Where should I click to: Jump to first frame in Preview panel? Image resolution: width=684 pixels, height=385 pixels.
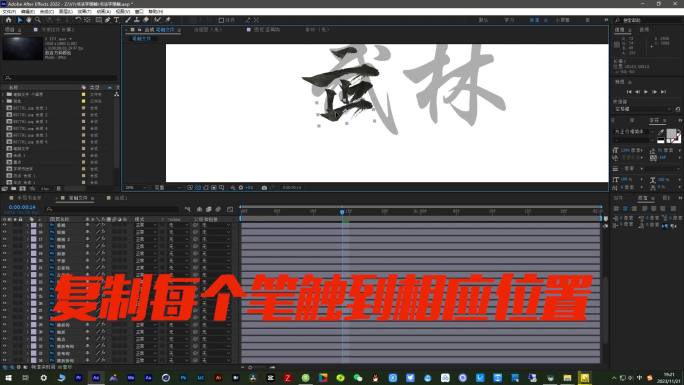click(629, 92)
